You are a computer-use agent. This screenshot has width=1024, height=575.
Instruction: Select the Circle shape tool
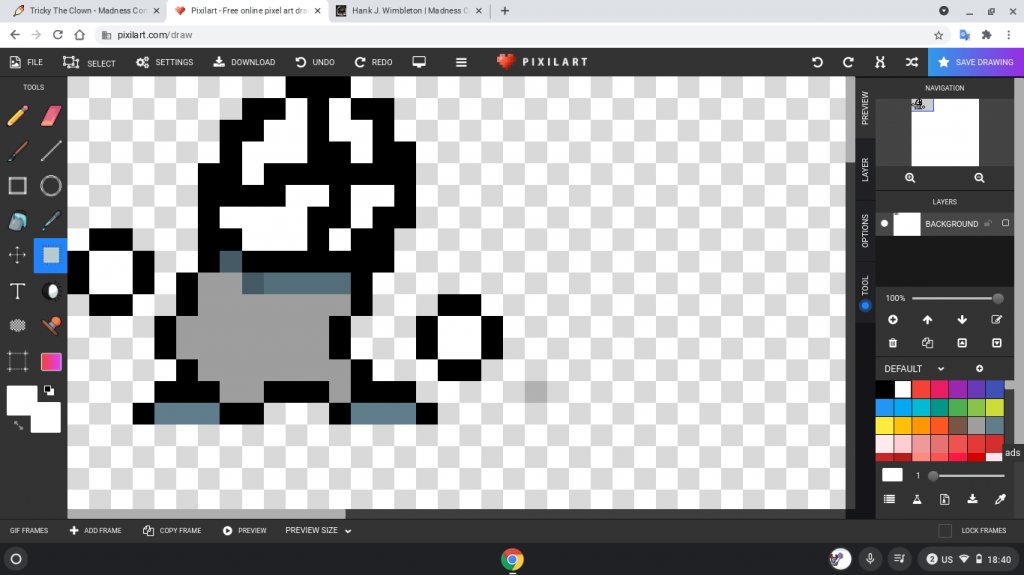51,186
